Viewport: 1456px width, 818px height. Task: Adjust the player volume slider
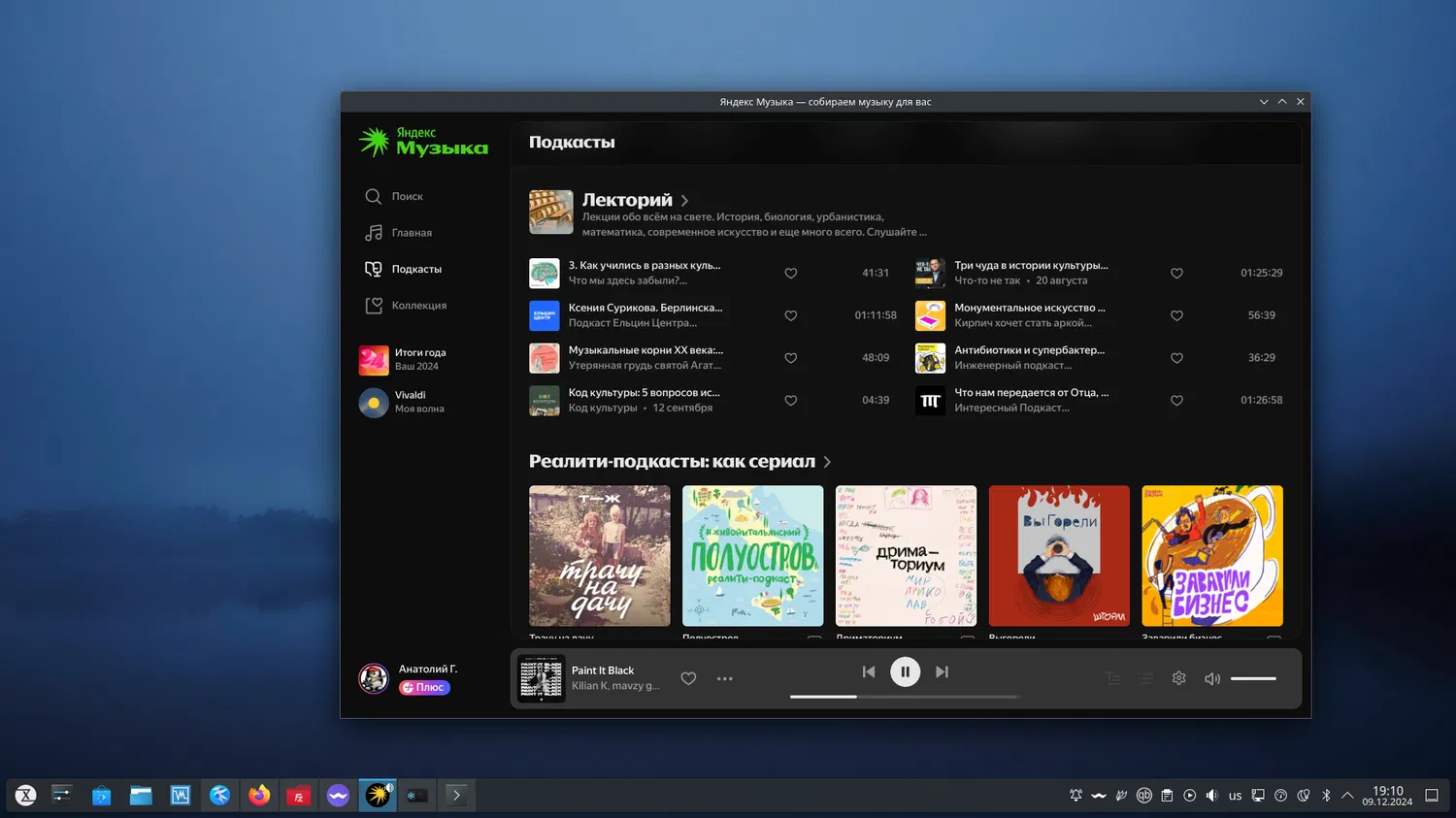click(x=1253, y=678)
